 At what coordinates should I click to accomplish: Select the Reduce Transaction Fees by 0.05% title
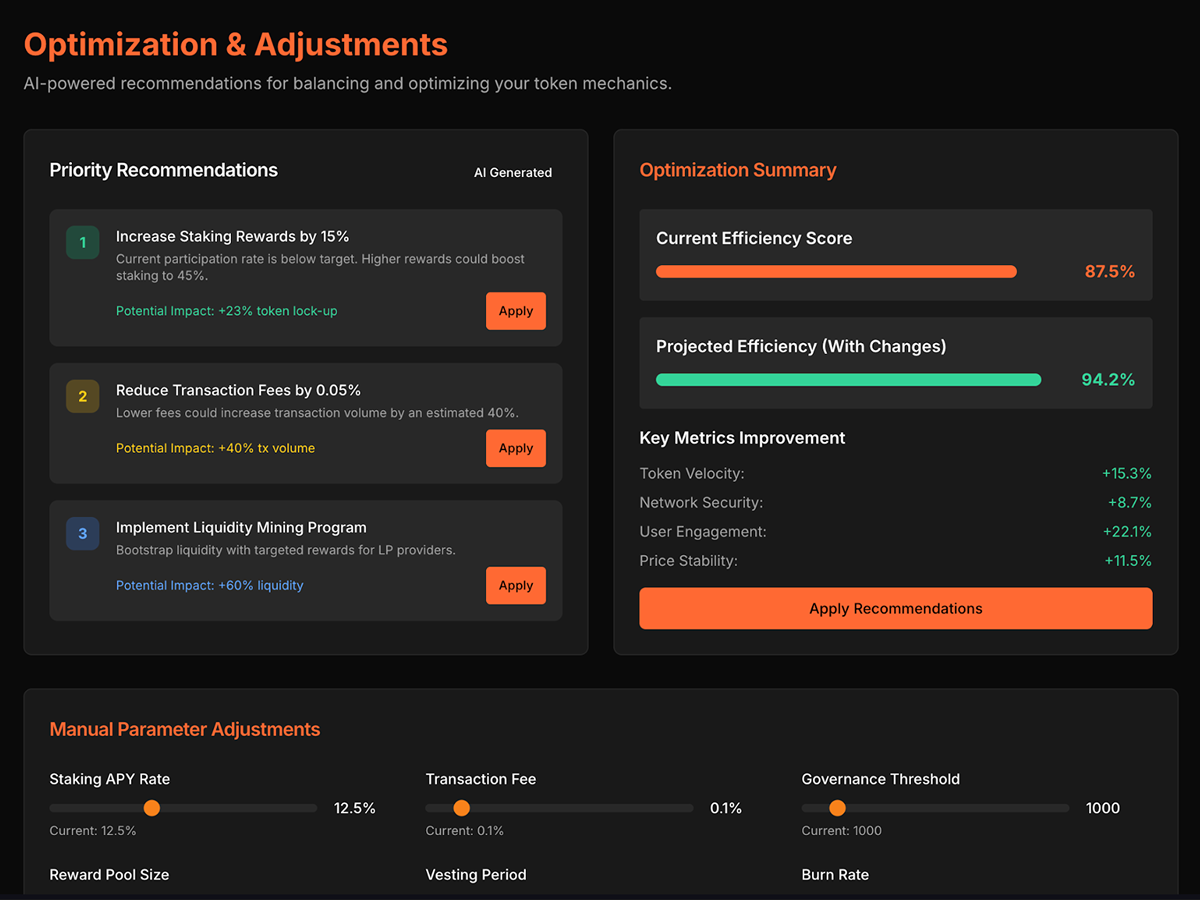pos(238,390)
